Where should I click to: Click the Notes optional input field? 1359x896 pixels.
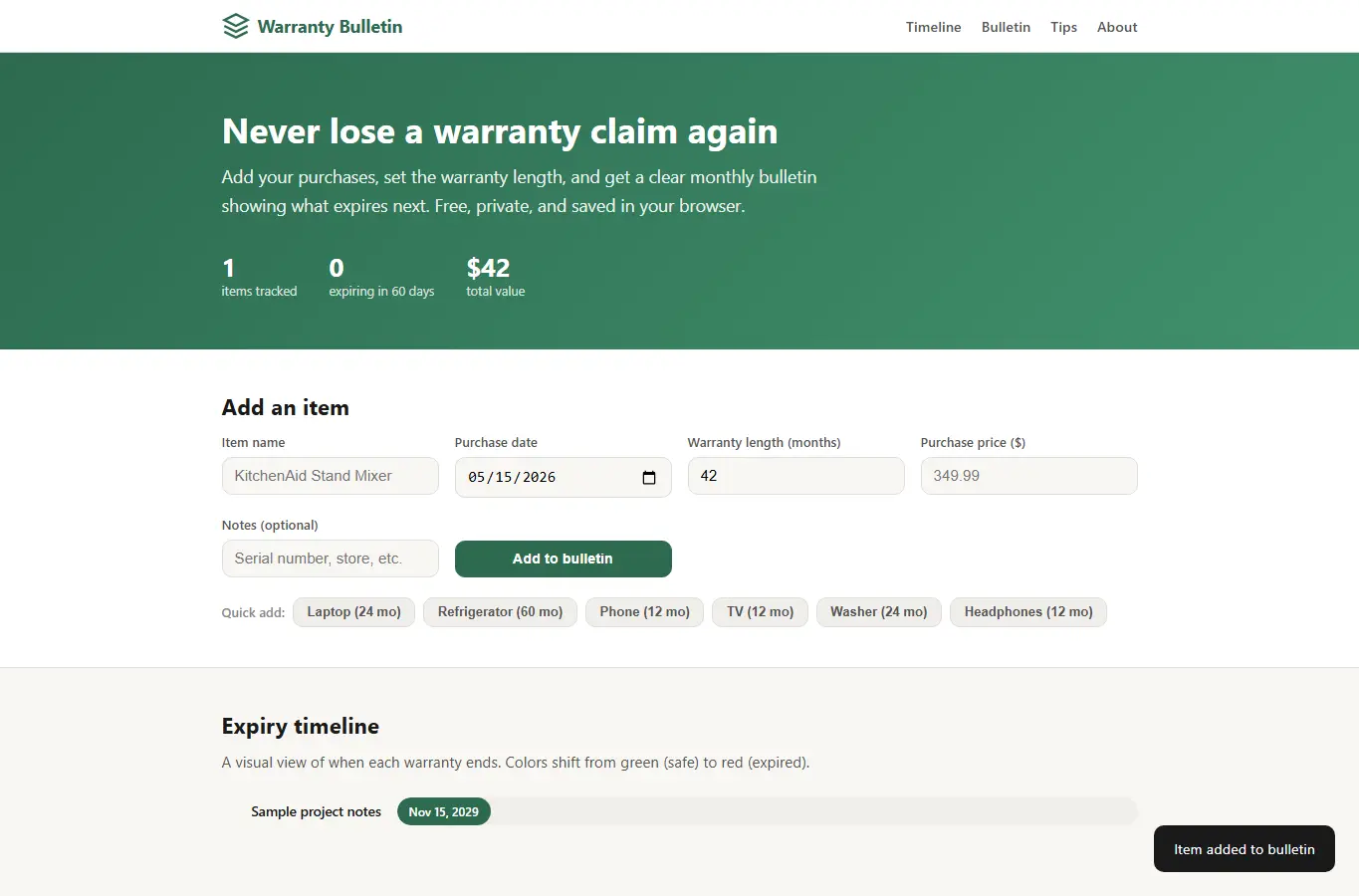330,559
